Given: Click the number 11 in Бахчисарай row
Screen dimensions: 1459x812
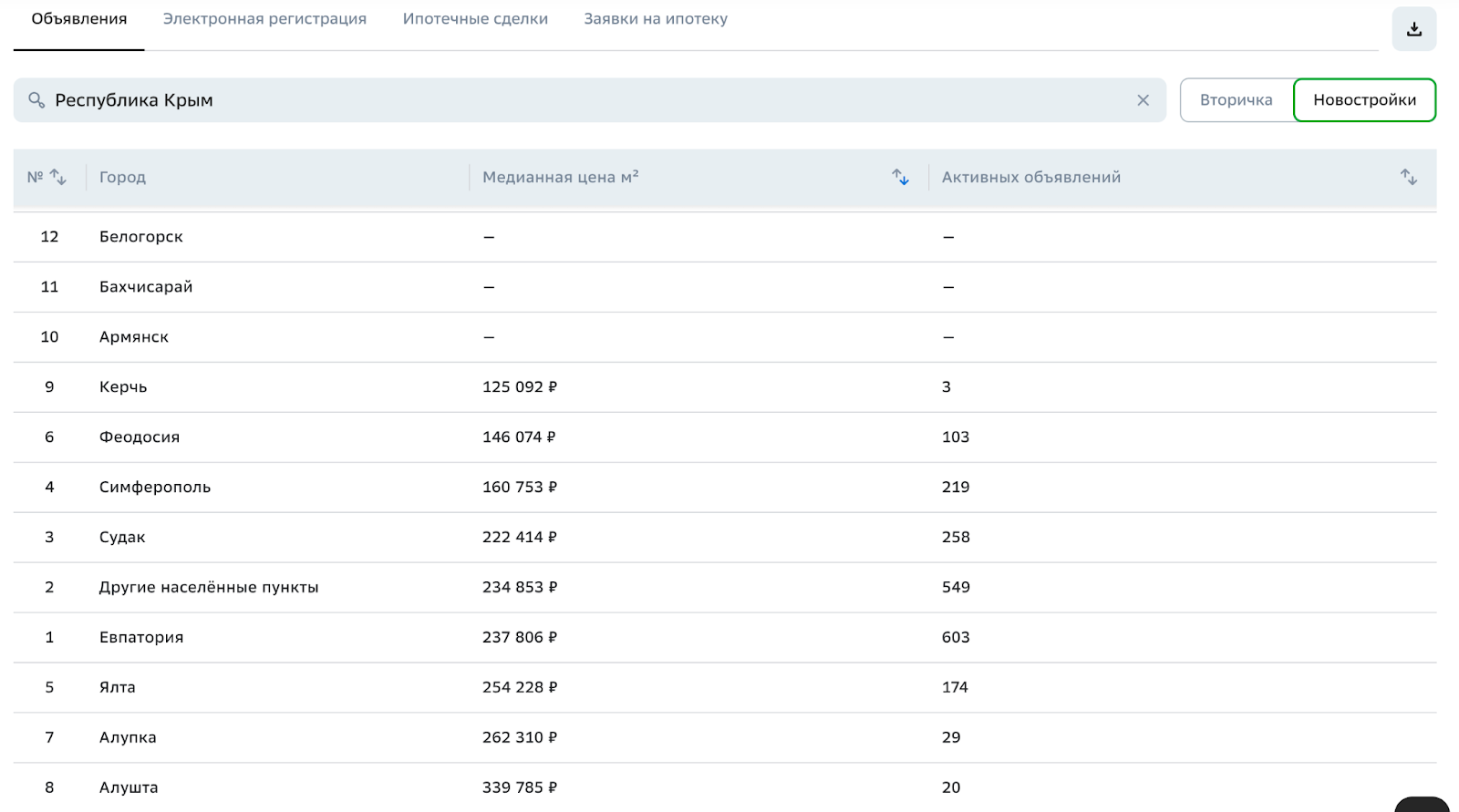Looking at the screenshot, I should (x=49, y=287).
